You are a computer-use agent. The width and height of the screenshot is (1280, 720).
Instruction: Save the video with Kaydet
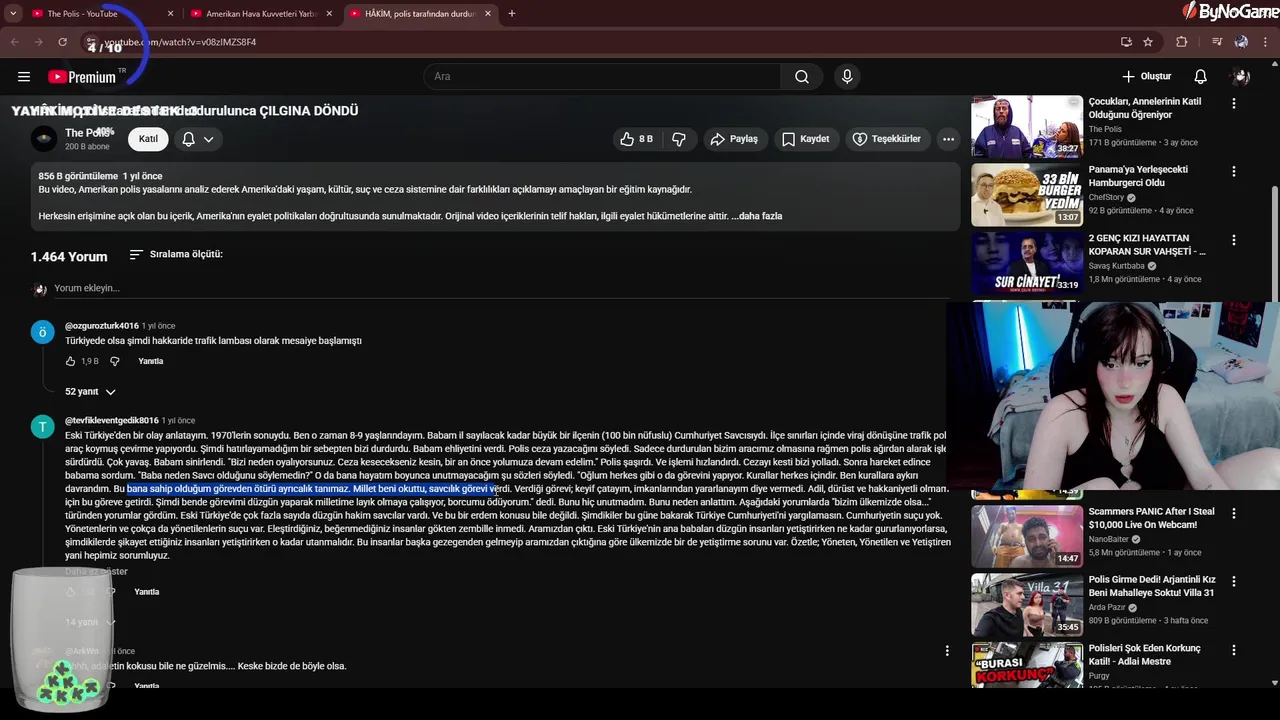[x=806, y=139]
